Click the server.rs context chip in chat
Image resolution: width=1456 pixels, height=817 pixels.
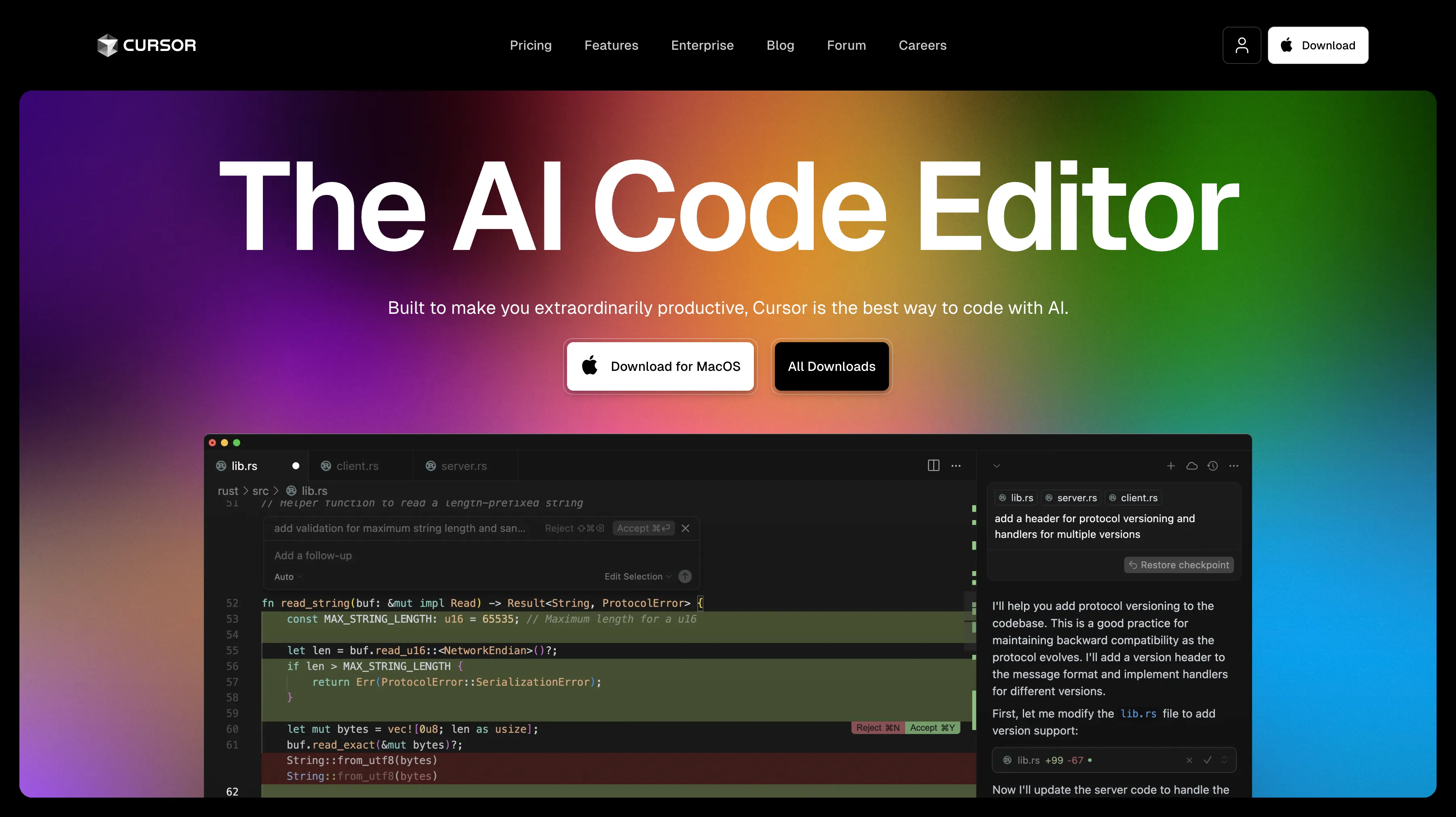1071,497
